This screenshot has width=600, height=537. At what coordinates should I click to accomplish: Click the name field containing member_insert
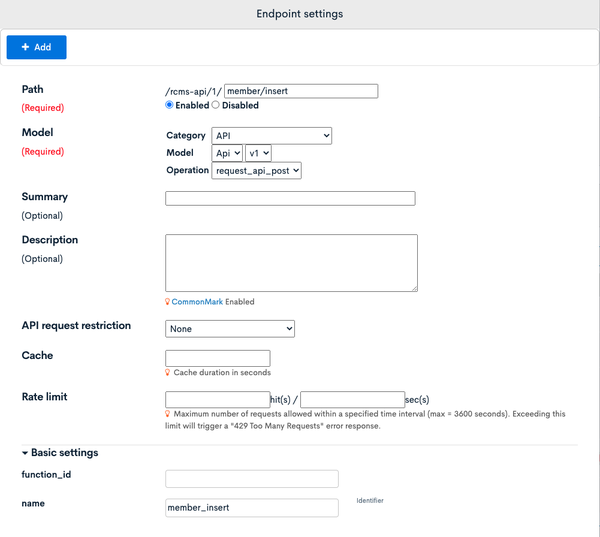click(252, 508)
